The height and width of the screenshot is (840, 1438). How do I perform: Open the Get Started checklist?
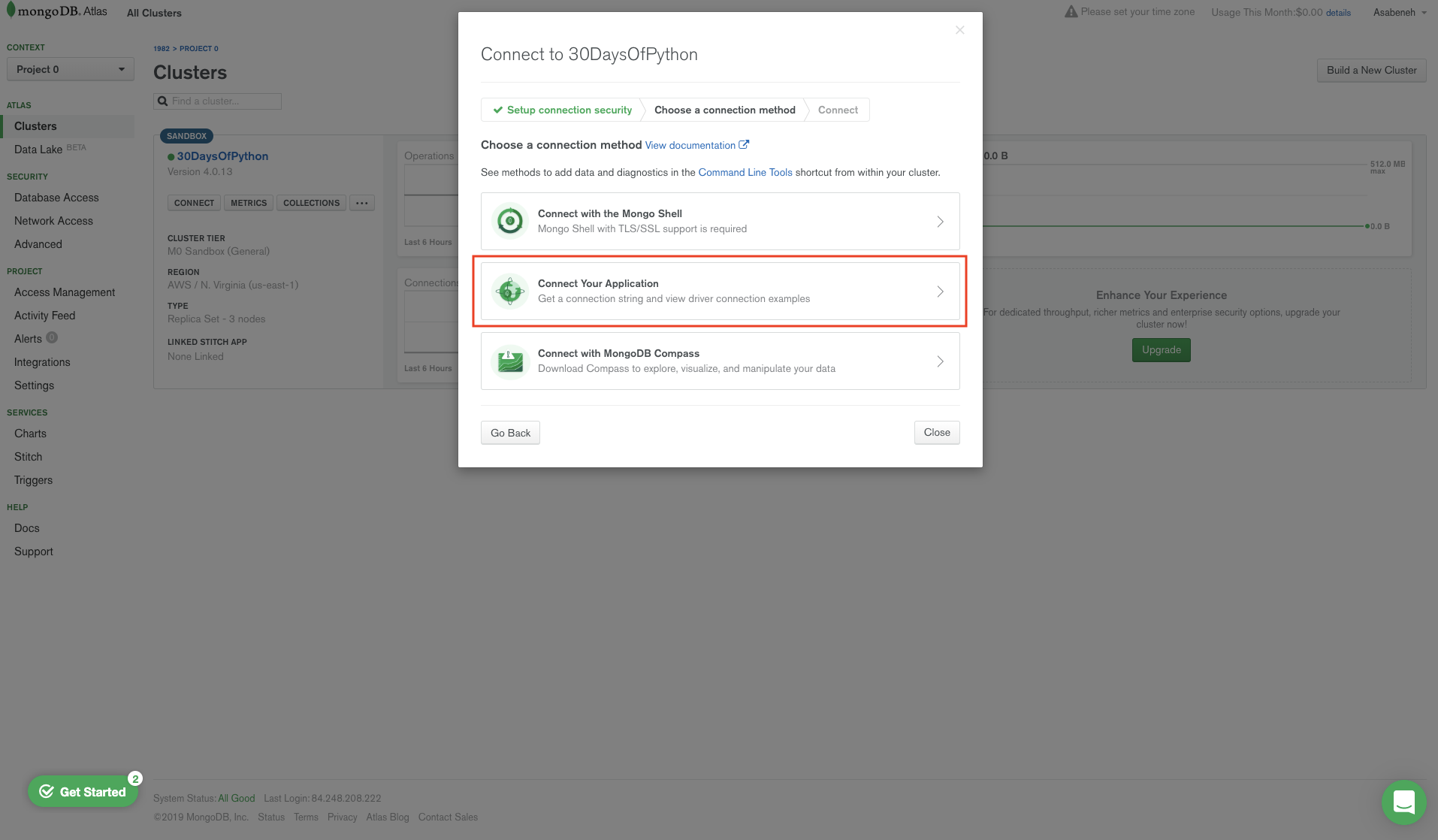pyautogui.click(x=83, y=792)
